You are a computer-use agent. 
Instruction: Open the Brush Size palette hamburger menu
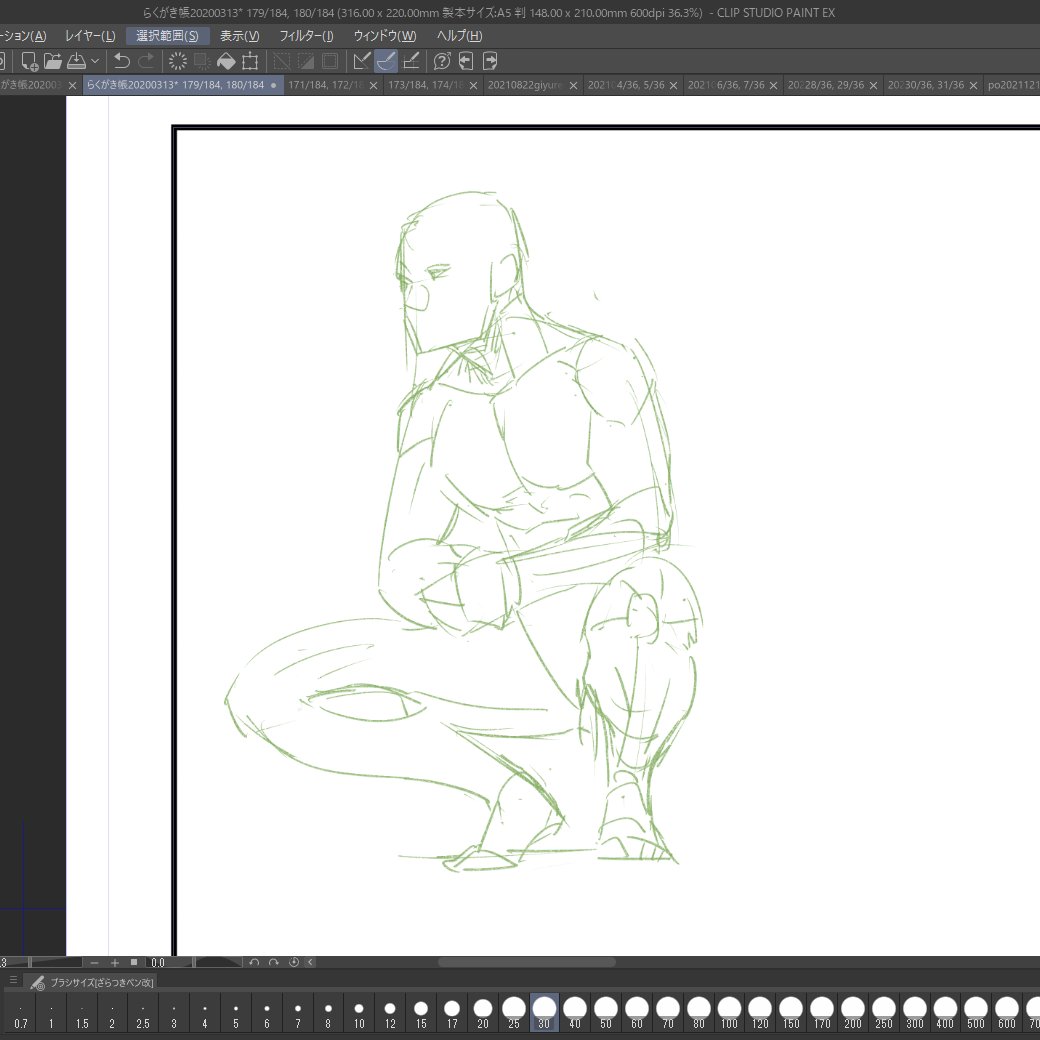coord(13,980)
